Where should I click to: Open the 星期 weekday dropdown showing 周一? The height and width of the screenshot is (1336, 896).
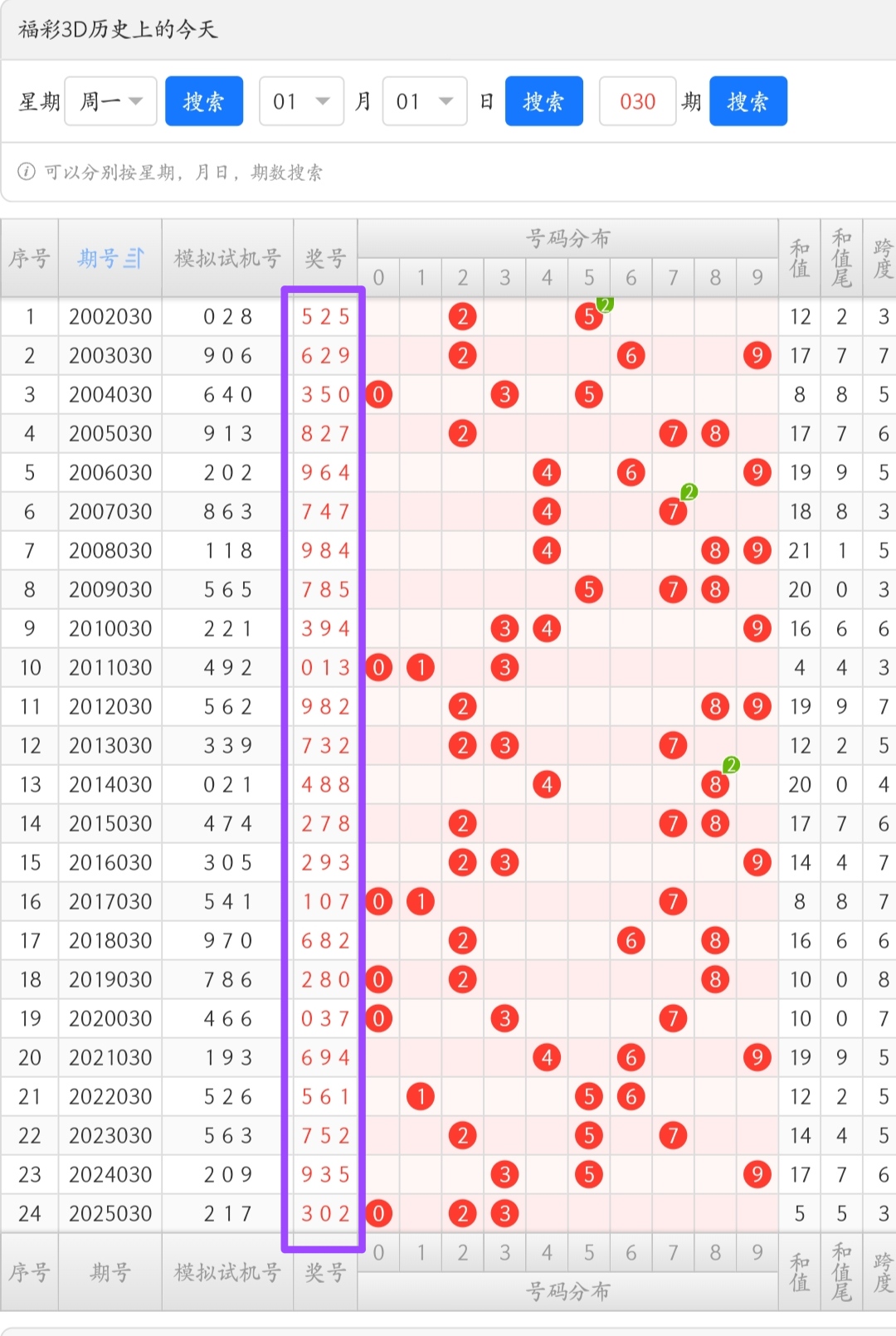point(111,101)
